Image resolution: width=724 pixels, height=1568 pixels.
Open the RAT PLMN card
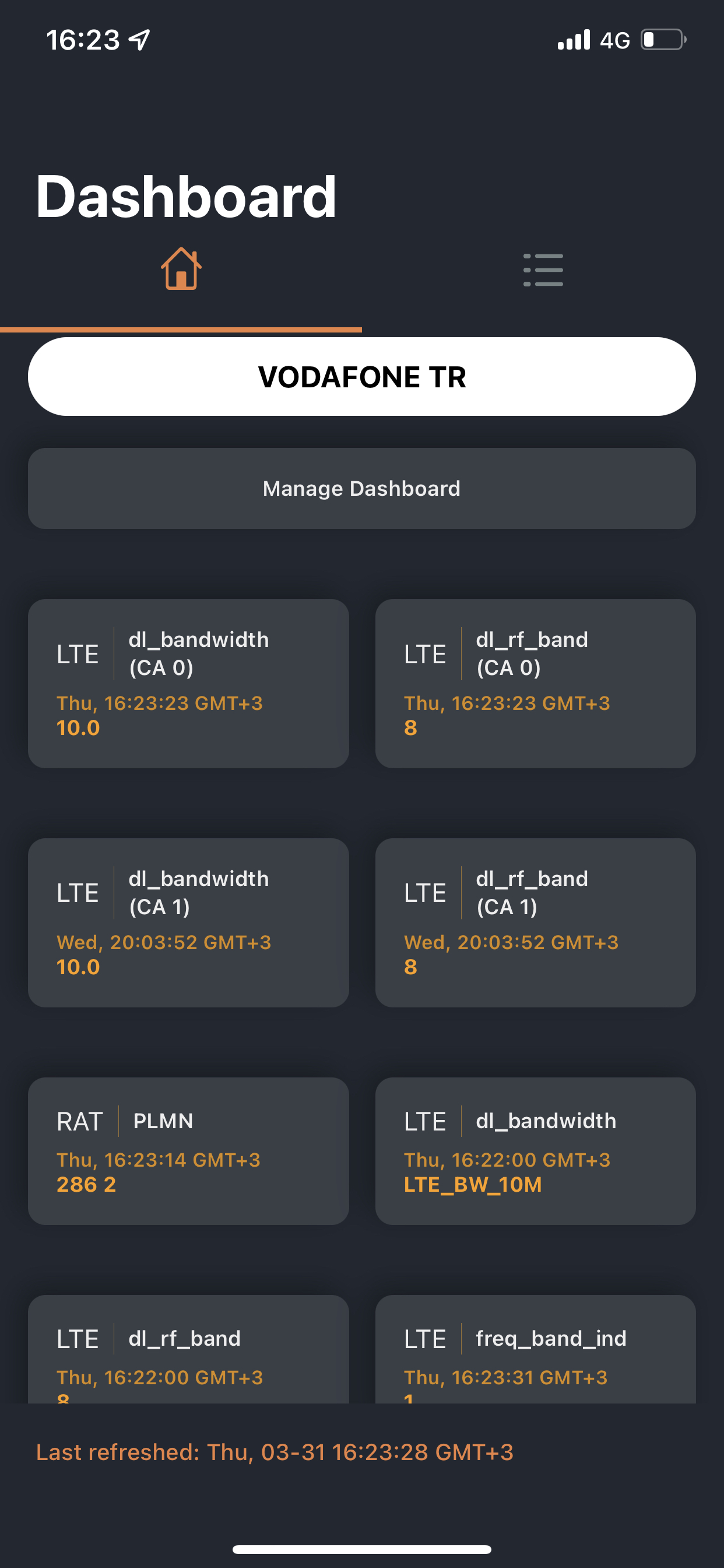189,1151
